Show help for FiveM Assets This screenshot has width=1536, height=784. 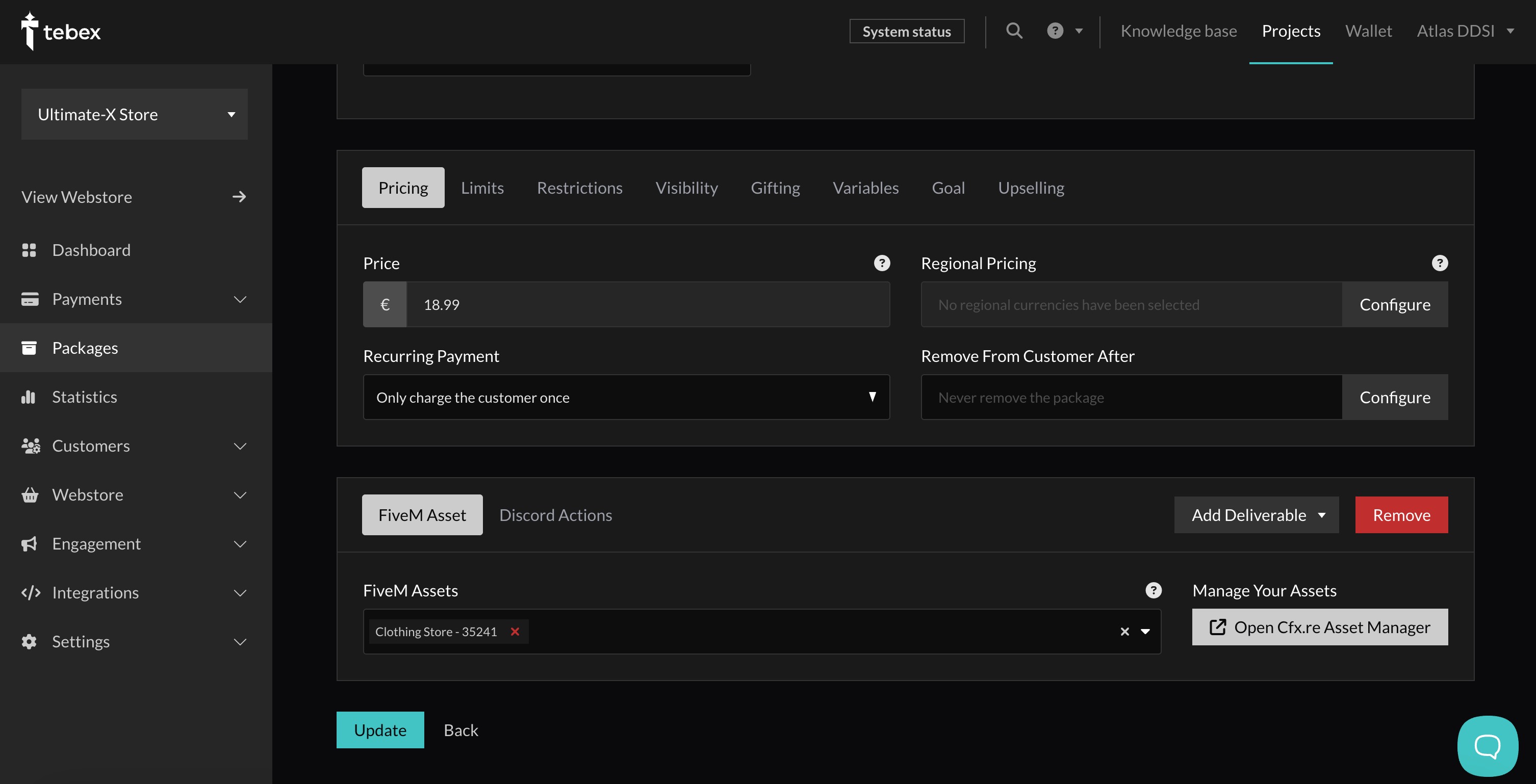point(1153,590)
